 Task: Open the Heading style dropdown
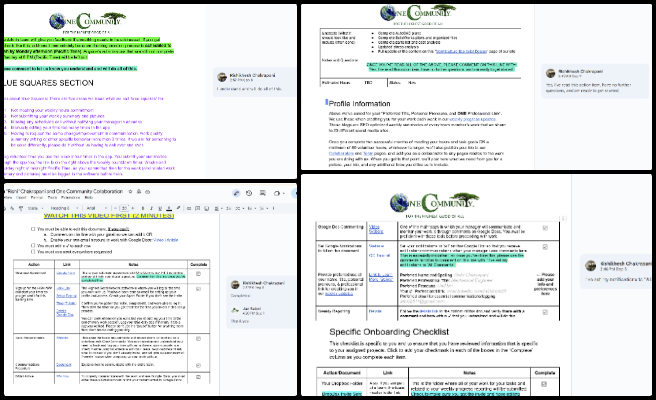pyautogui.click(x=60, y=207)
